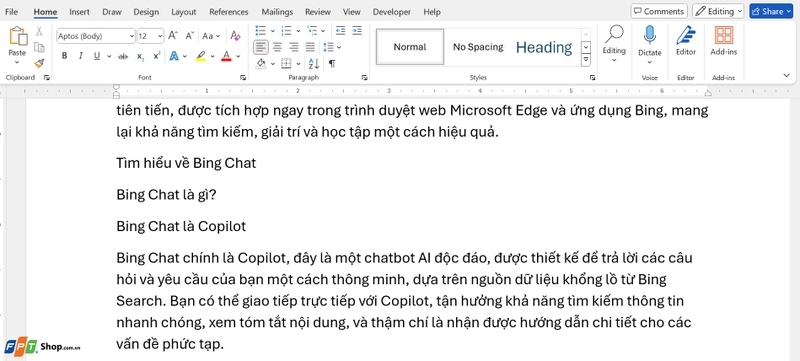Open Add-ins grid icon

[x=723, y=36]
